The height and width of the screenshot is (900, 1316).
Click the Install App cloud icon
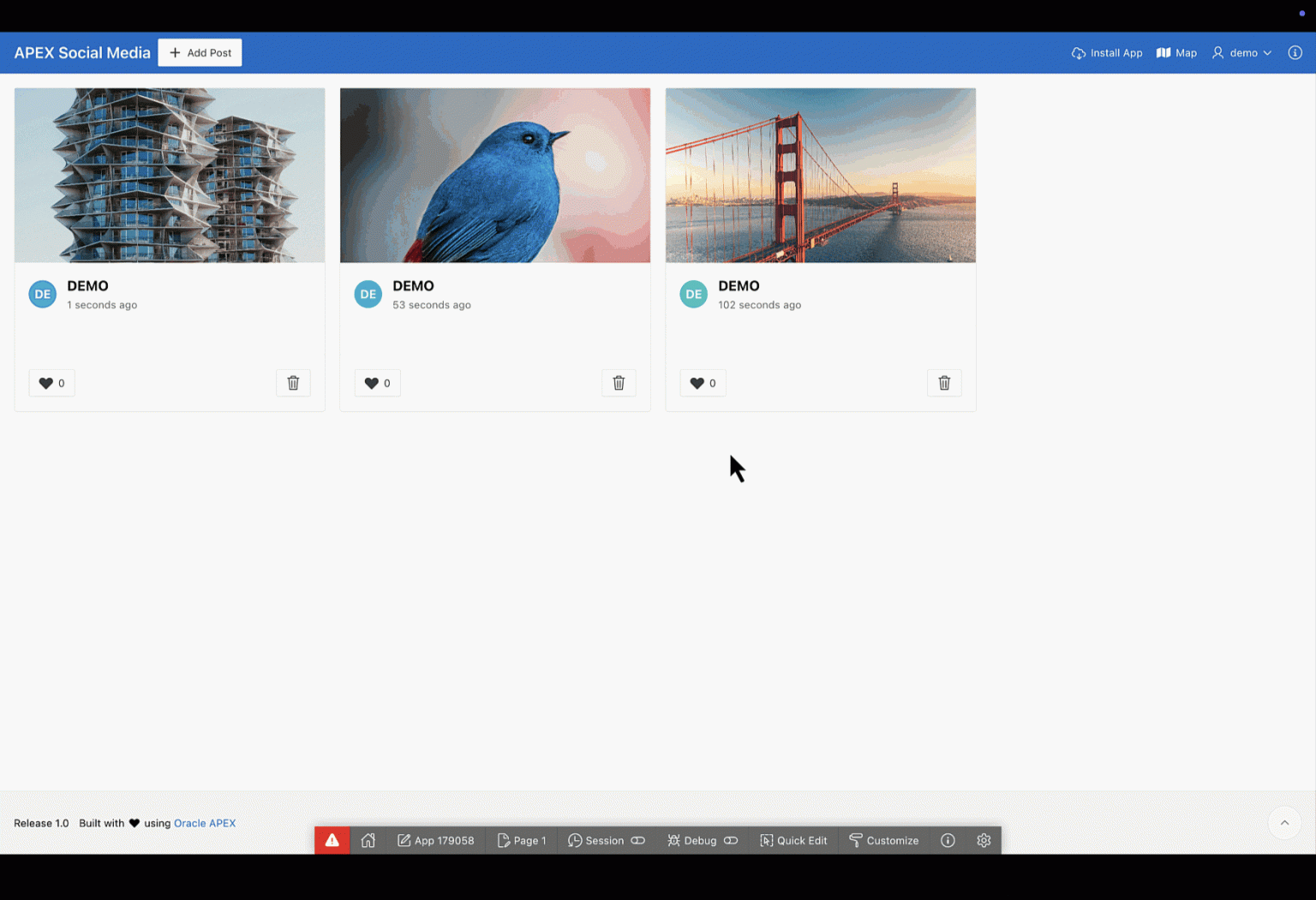pos(1077,52)
